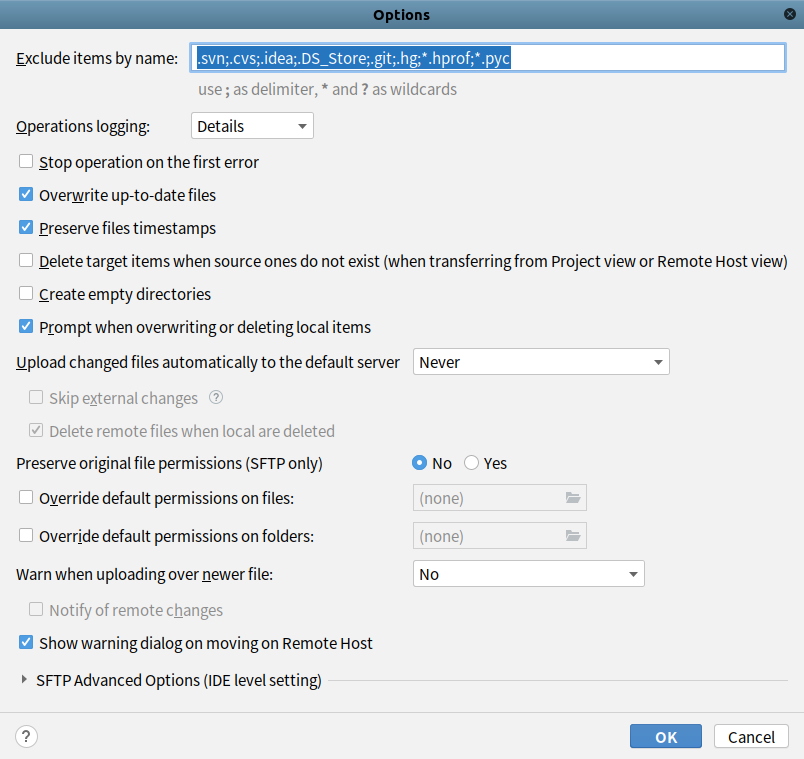Enable Override default permissions on files
The height and width of the screenshot is (759, 804).
26,497
